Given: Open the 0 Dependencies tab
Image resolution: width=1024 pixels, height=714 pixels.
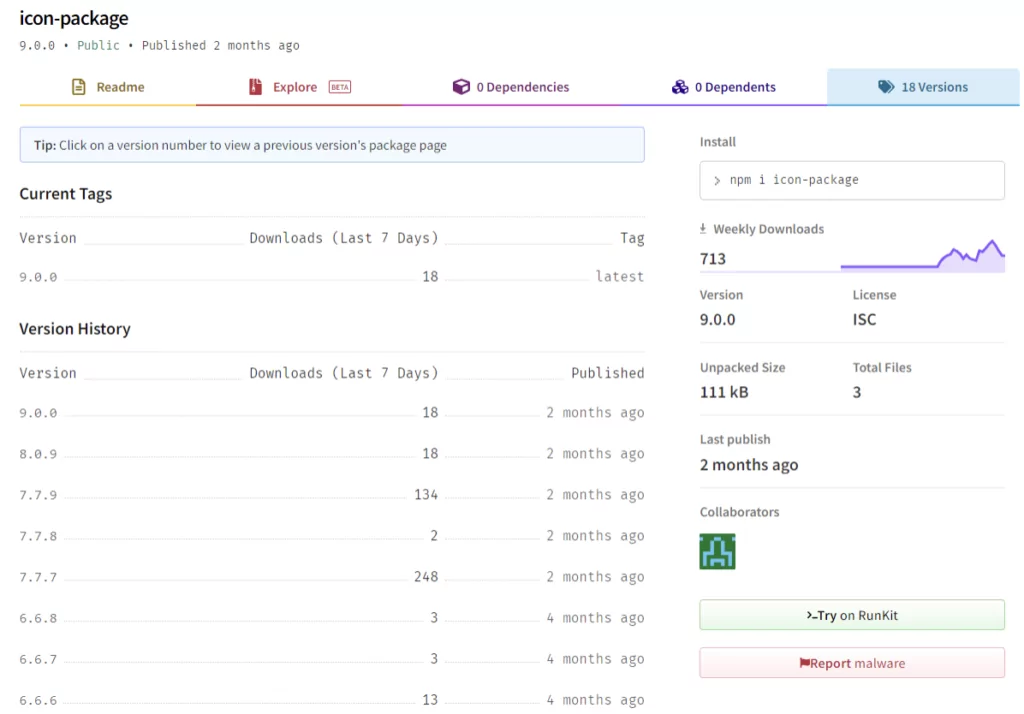Looking at the screenshot, I should 511,87.
